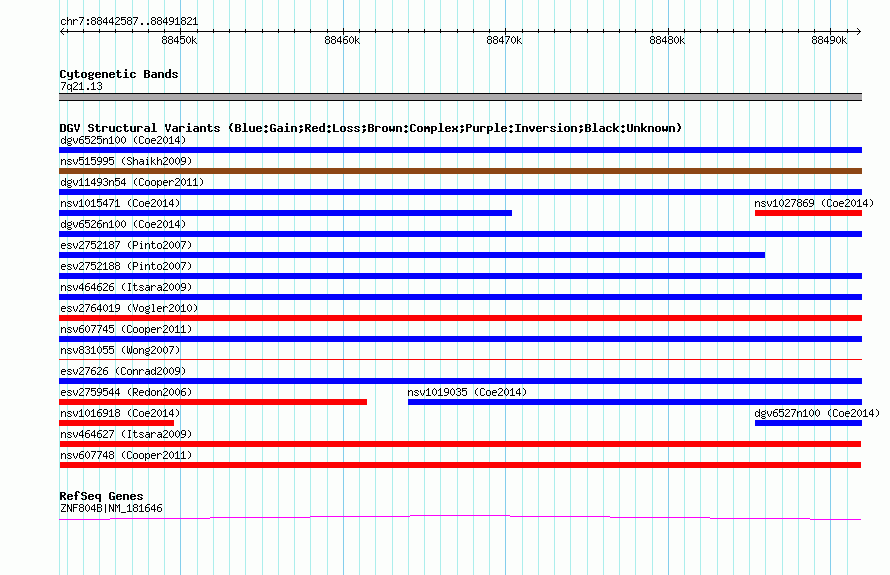Select the short red nsv1027869 loss bar

point(808,213)
